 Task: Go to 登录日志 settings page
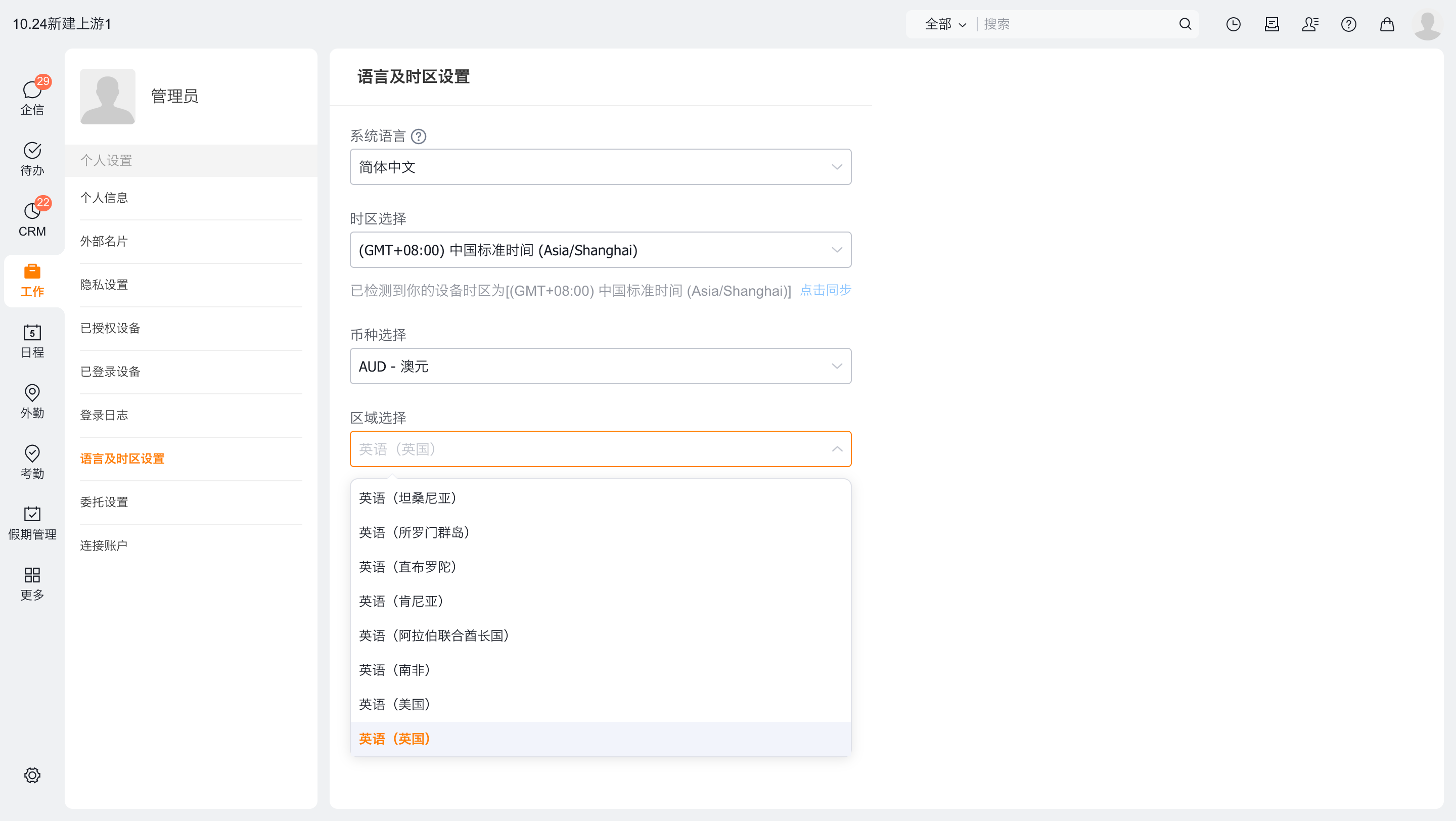coord(104,416)
